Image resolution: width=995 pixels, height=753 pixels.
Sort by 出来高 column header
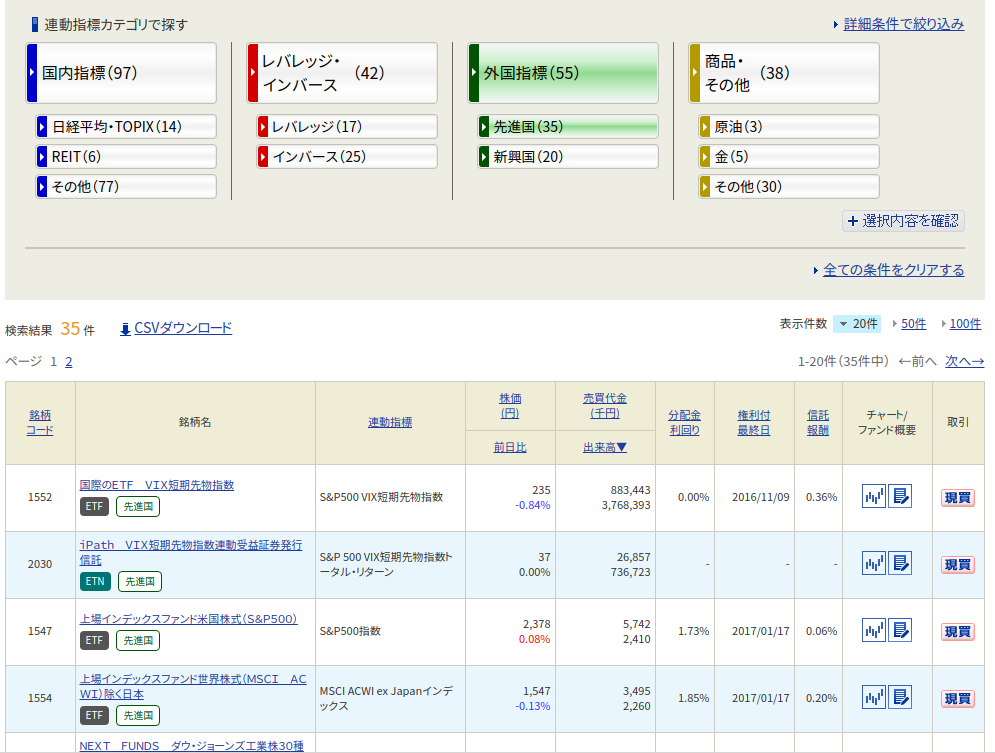click(604, 447)
